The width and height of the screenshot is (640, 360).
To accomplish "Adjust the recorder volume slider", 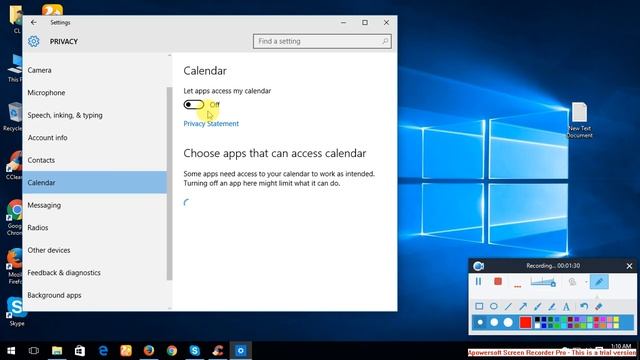I will pyautogui.click(x=543, y=282).
